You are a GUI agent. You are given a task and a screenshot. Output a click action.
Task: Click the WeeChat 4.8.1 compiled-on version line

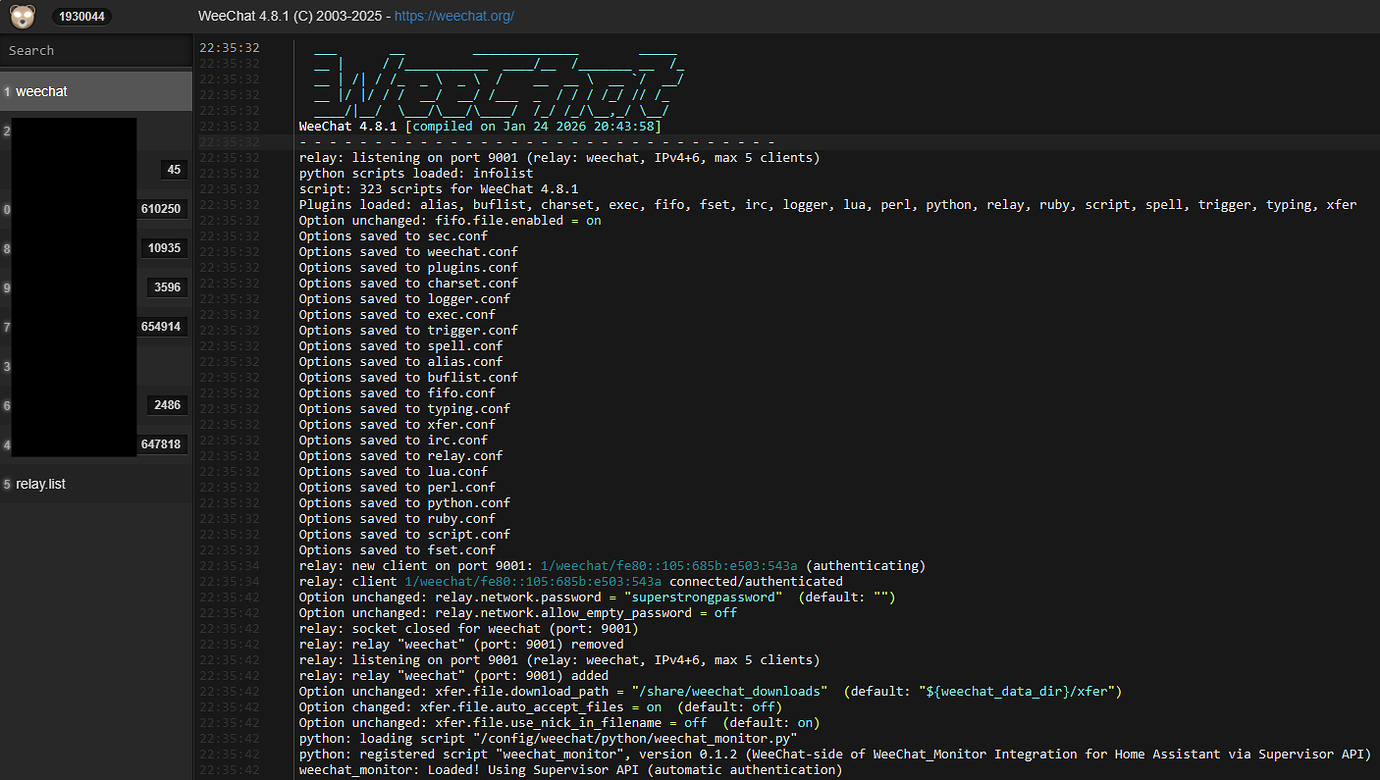point(480,126)
